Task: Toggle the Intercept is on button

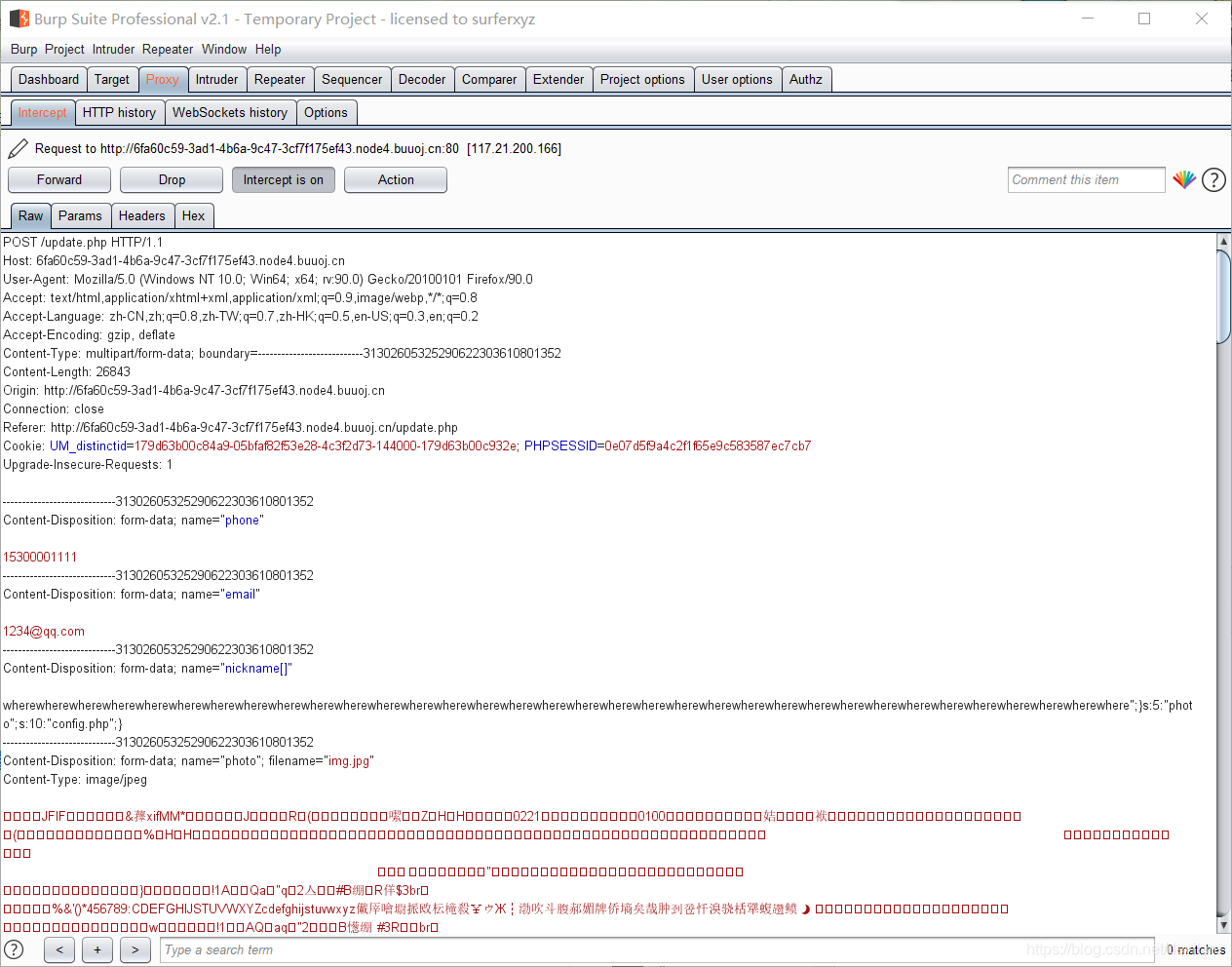Action: pyautogui.click(x=284, y=179)
